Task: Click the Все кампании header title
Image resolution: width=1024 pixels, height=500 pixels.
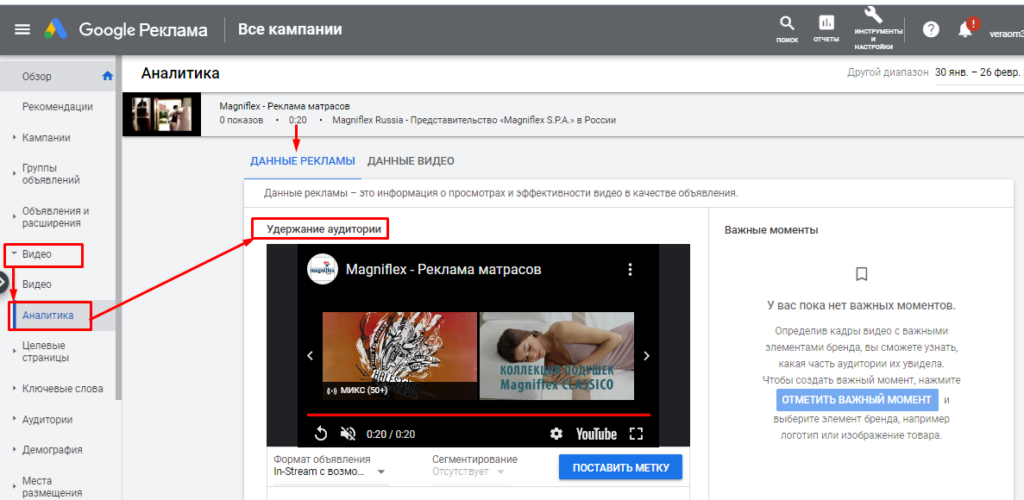Action: pyautogui.click(x=290, y=29)
